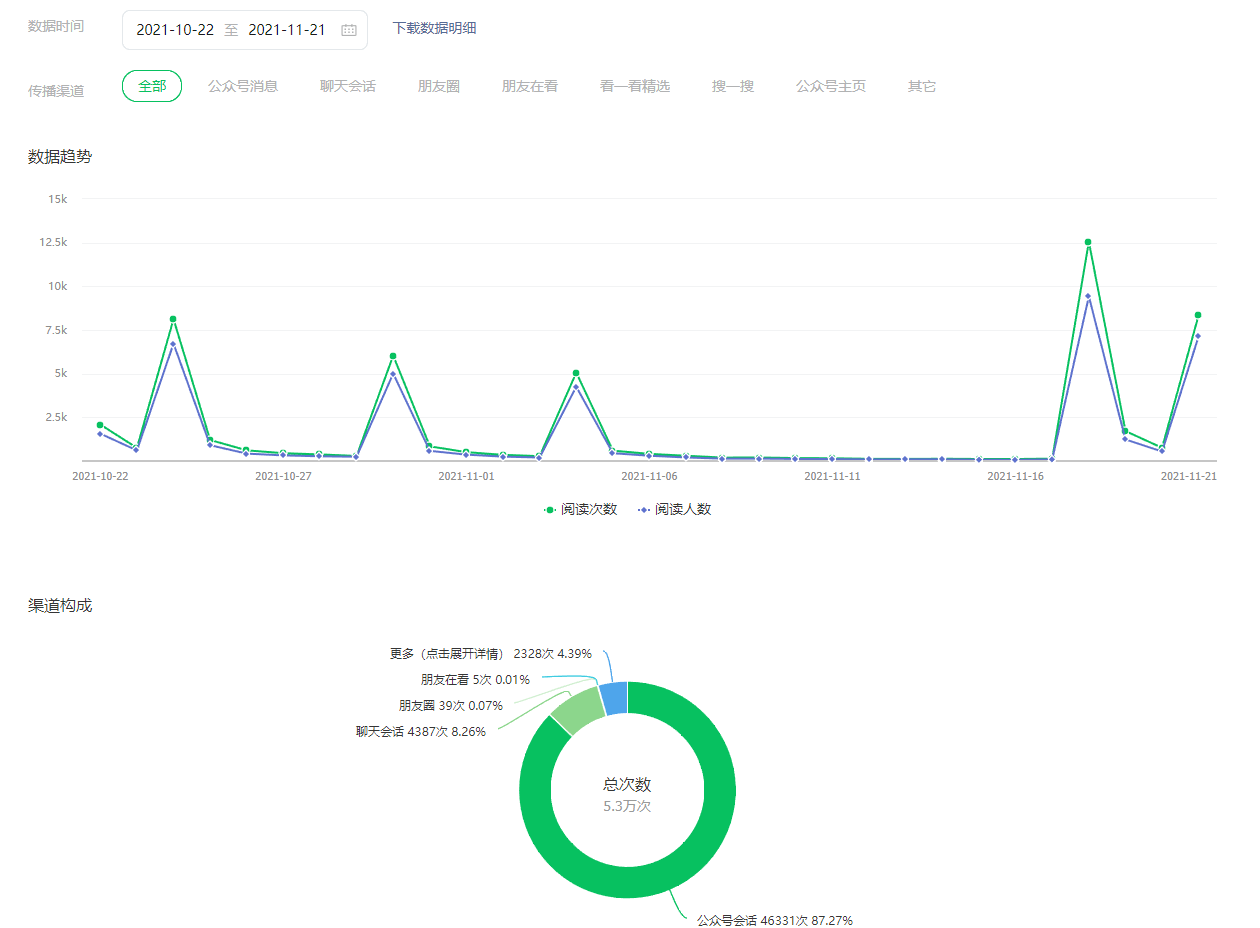This screenshot has width=1260, height=928.
Task: Click 下载数据明细 download link
Action: point(434,28)
